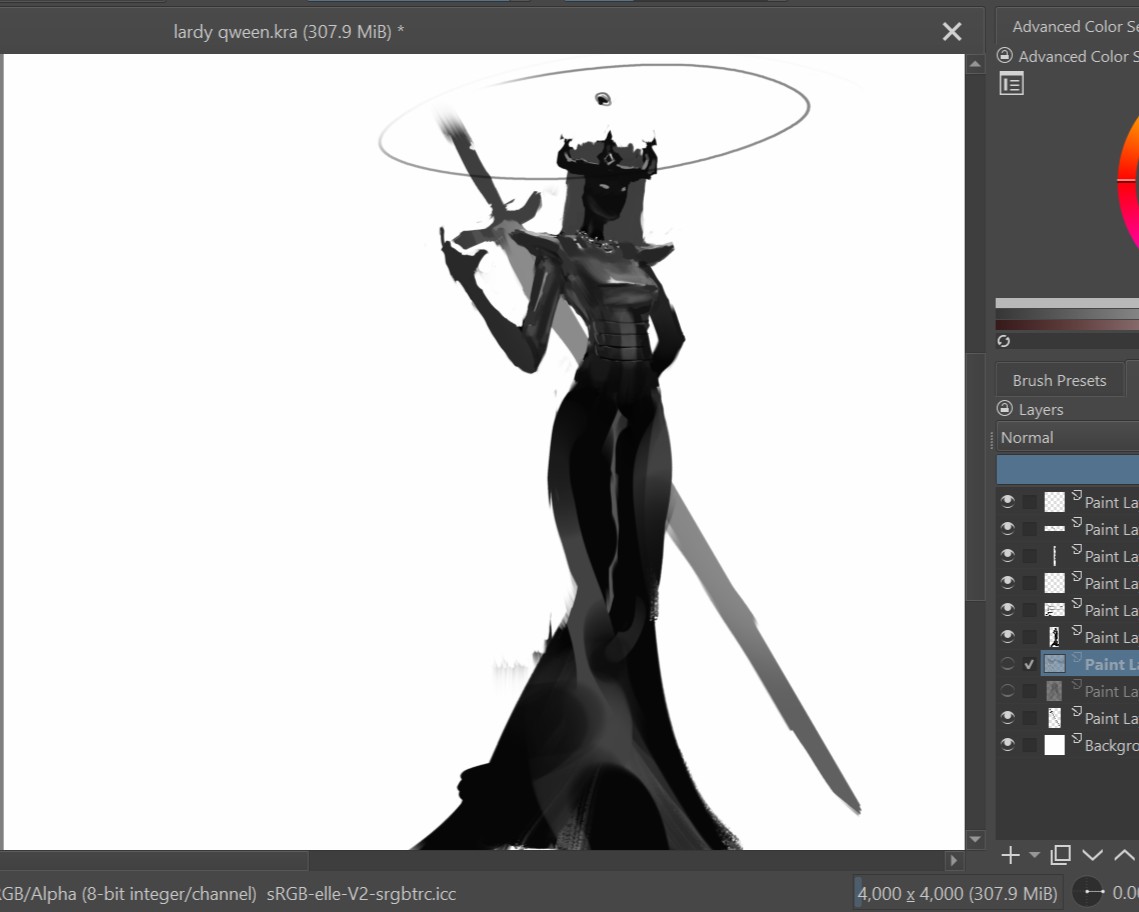Add a new layer with the plus icon

1010,855
